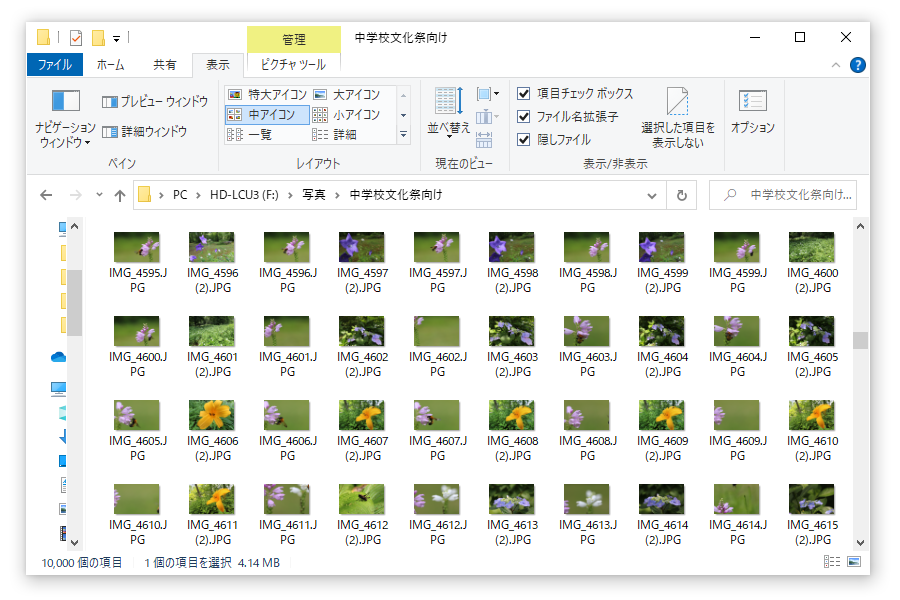Image resolution: width=900 pixels, height=600 pixels.
Task: Select extra large icons layout (特大アイコン)
Action: [267, 94]
